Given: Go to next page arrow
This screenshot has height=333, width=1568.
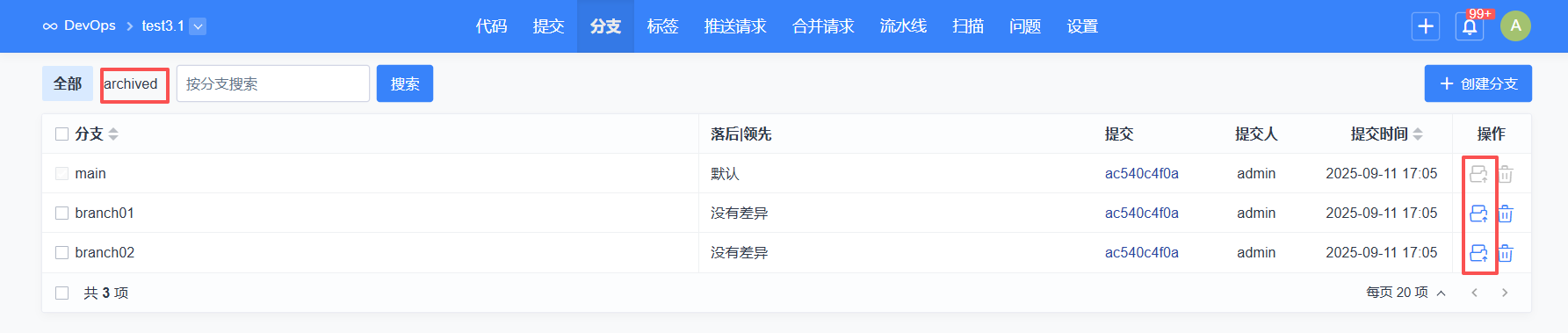Looking at the screenshot, I should (x=1505, y=293).
